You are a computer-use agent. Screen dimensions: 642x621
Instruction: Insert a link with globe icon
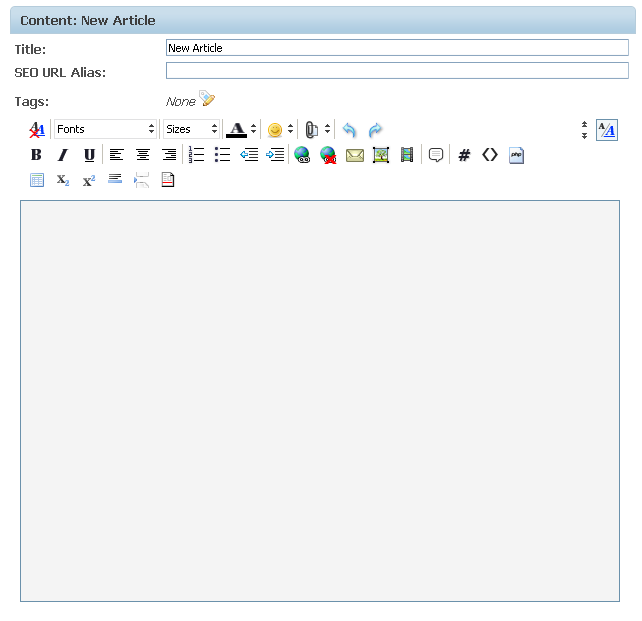301,155
